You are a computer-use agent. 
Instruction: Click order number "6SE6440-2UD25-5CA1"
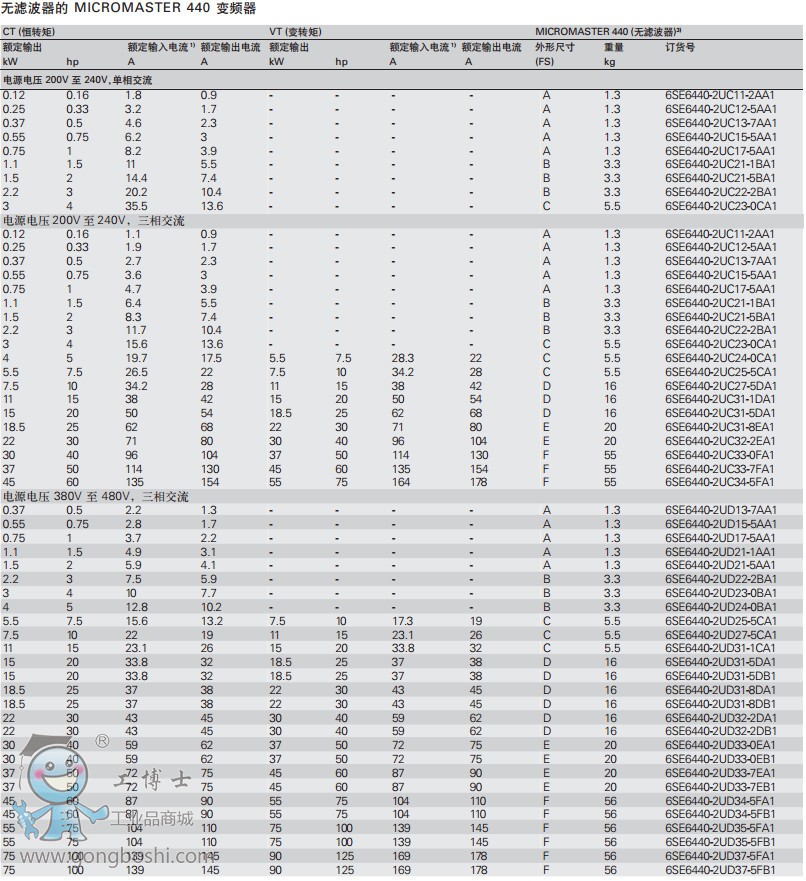[721, 621]
